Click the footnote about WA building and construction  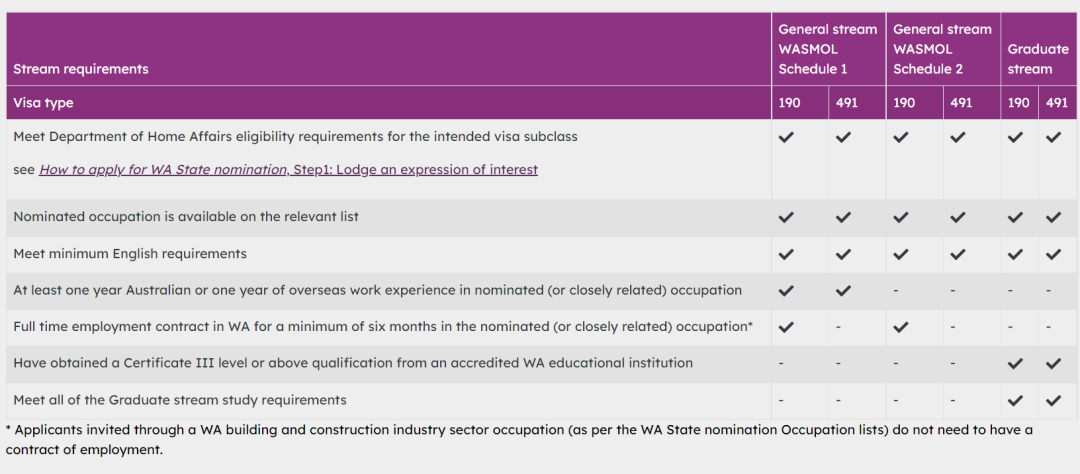pos(519,440)
